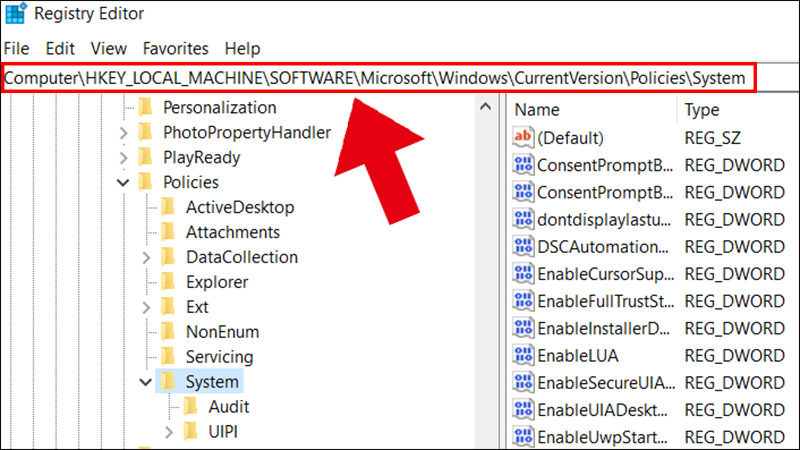The image size is (800, 450).
Task: Click the Servicing folder icon
Action: (x=168, y=357)
